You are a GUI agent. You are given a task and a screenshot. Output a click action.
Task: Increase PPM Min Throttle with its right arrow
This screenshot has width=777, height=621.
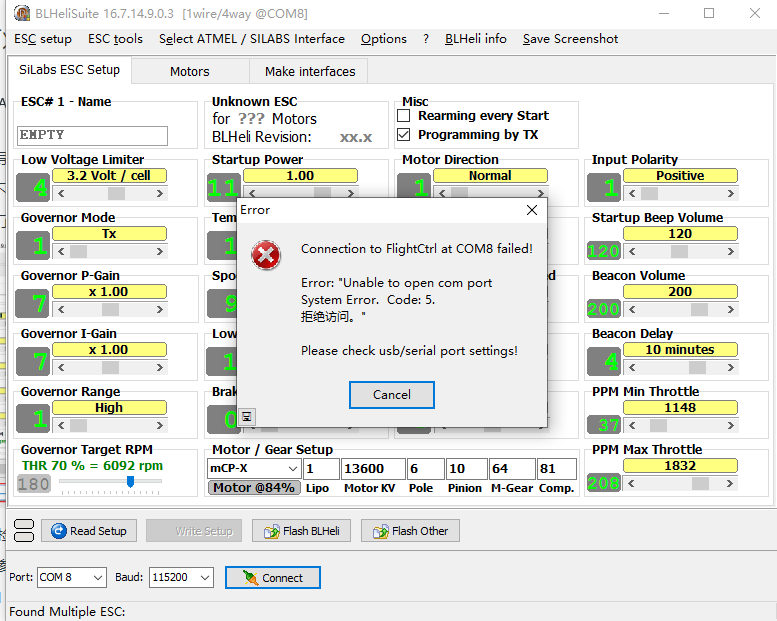coord(730,425)
